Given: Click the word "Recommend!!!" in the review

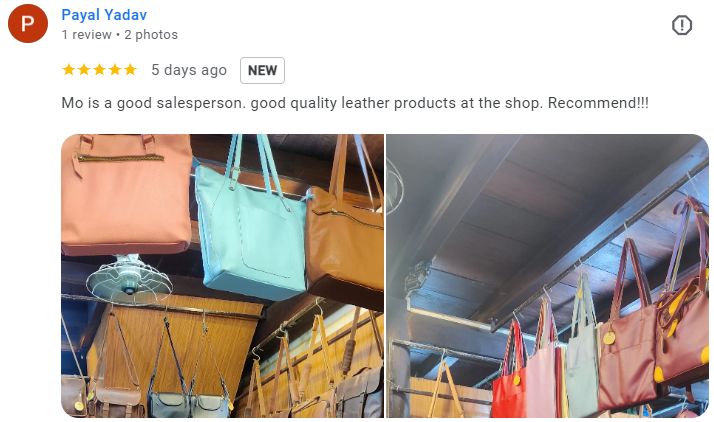Looking at the screenshot, I should point(598,103).
